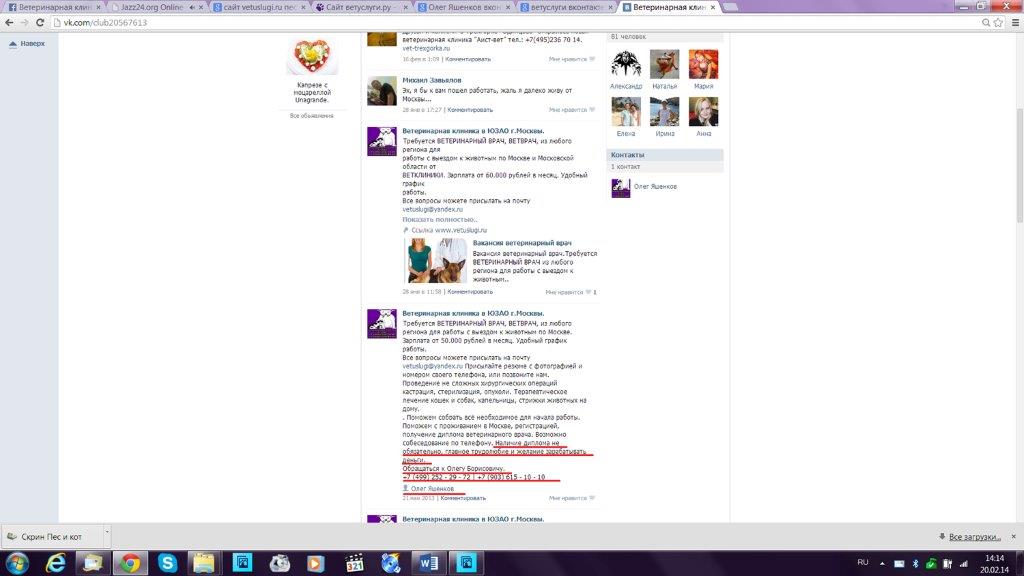The image size is (1024, 576).
Task: Switch to the ветуслуги вконтакте tab
Action: 565,7
